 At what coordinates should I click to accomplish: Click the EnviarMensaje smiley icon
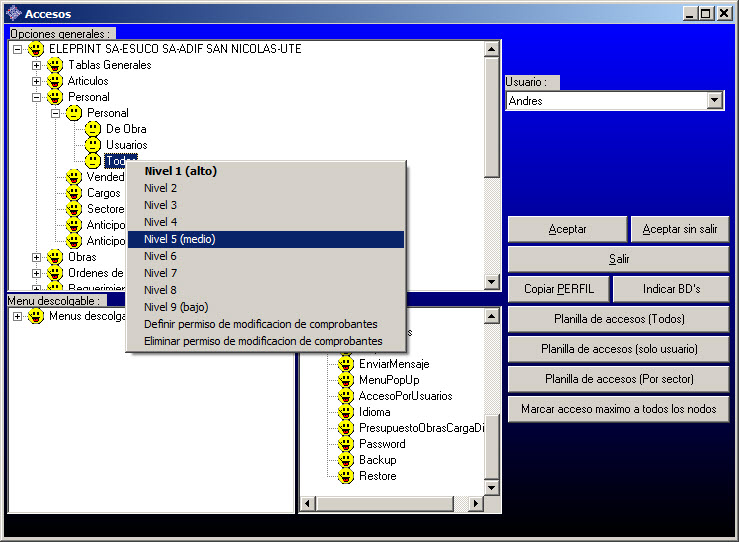pyautogui.click(x=346, y=364)
